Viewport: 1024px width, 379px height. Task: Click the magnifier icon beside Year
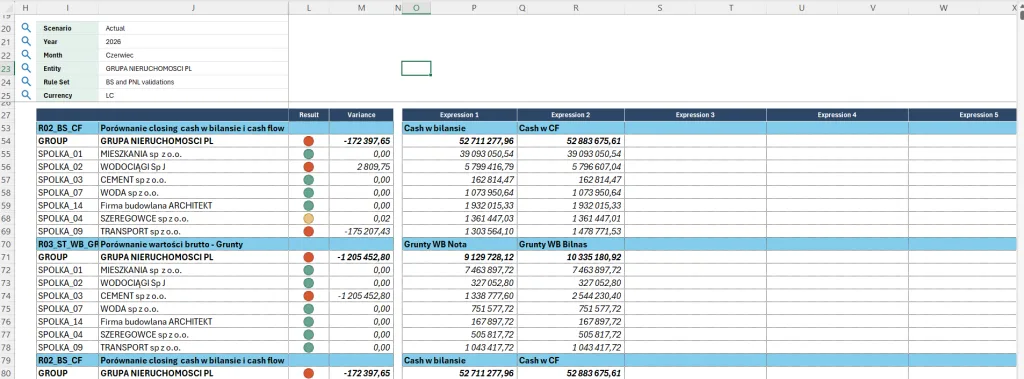pos(25,41)
